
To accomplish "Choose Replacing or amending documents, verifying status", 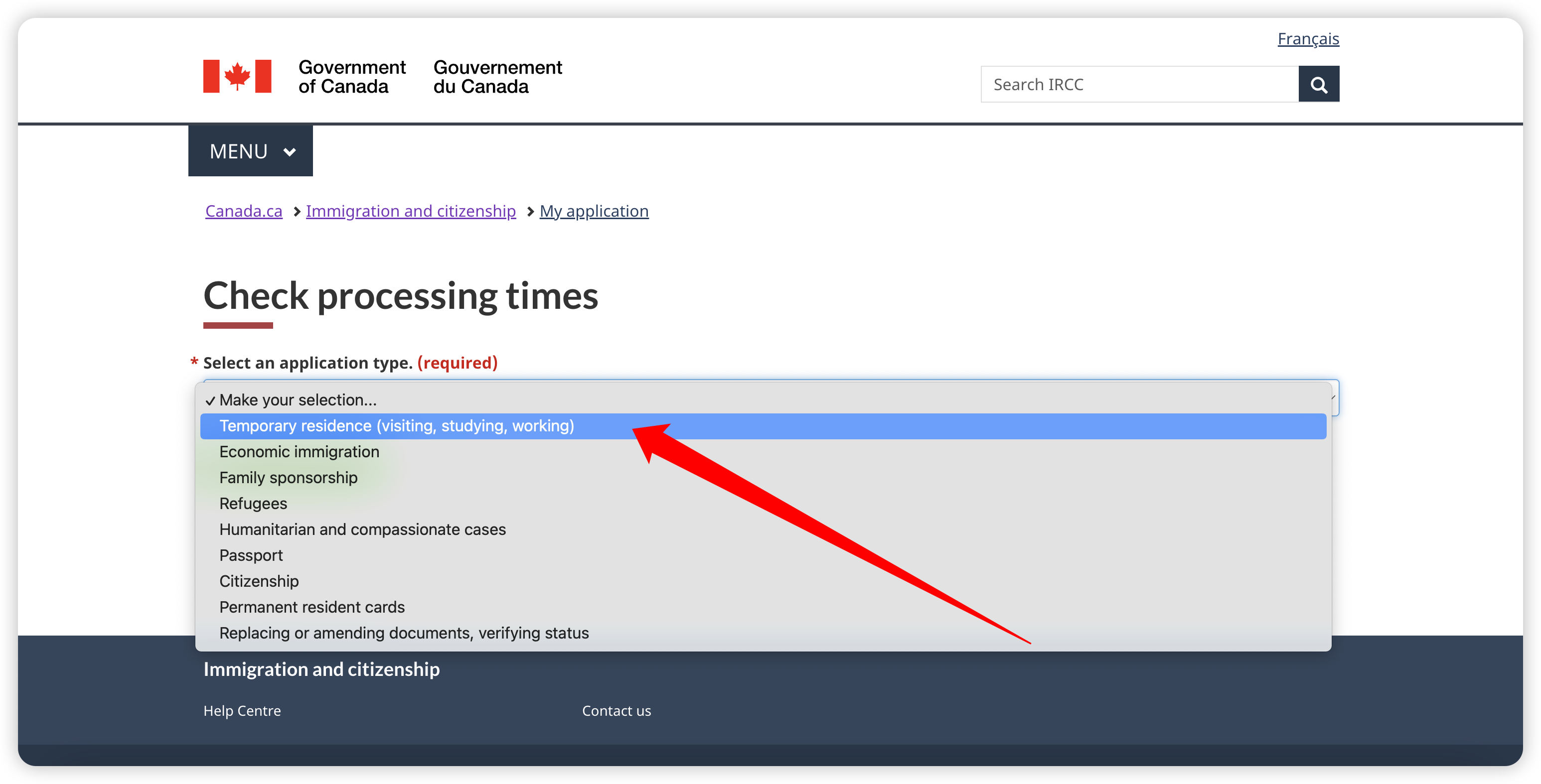I will click(764, 633).
